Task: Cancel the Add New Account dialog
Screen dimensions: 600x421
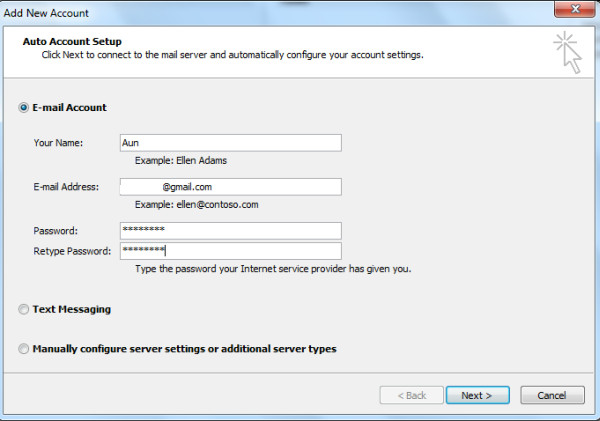Action: (552, 395)
